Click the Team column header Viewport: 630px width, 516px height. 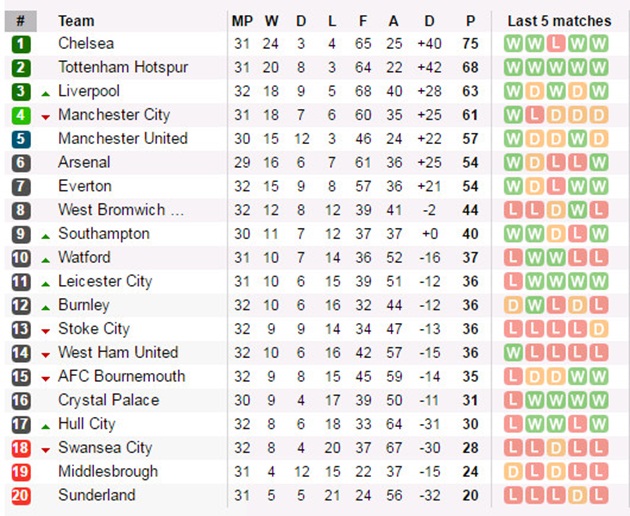click(x=76, y=21)
